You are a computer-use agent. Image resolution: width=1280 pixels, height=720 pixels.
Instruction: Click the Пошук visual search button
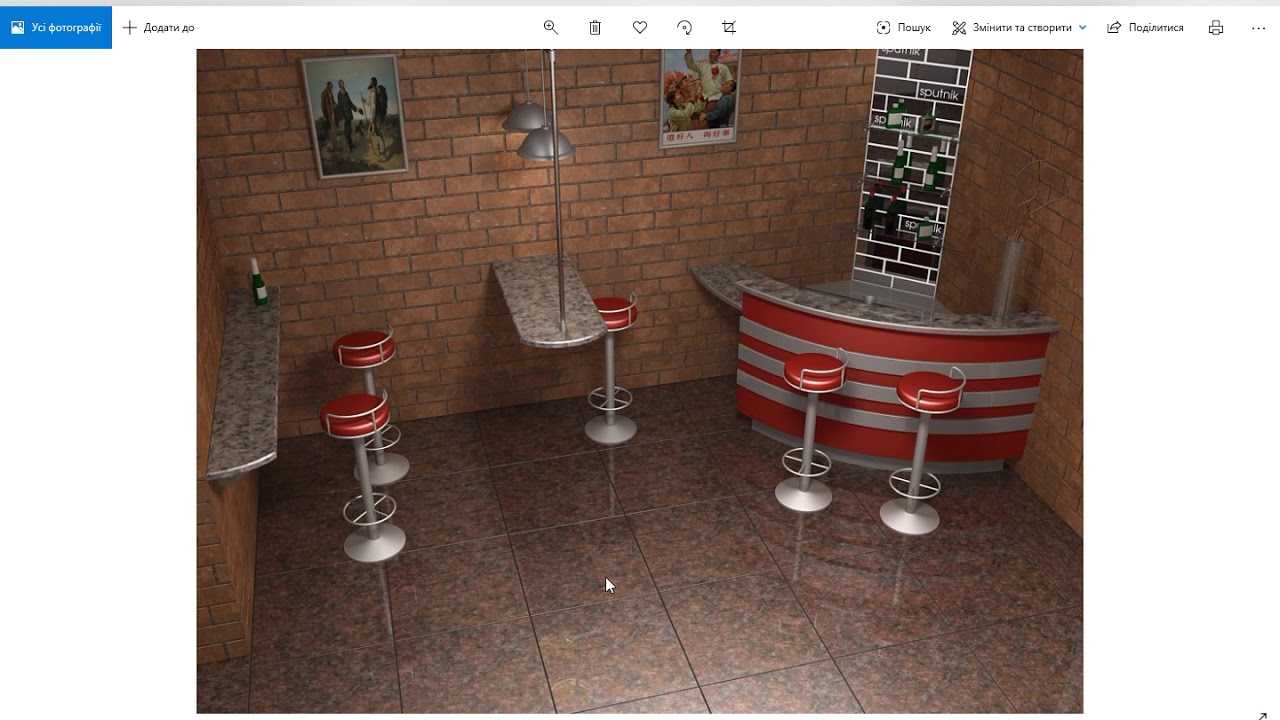click(903, 28)
